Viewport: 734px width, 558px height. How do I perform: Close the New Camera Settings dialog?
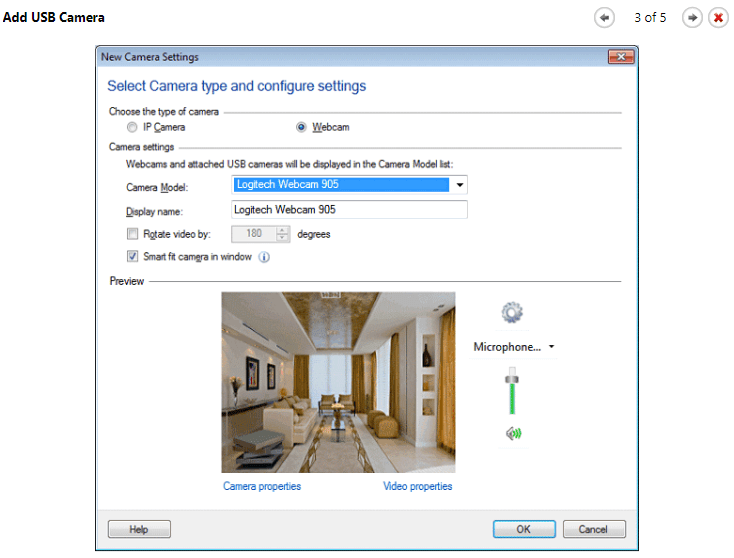[621, 57]
